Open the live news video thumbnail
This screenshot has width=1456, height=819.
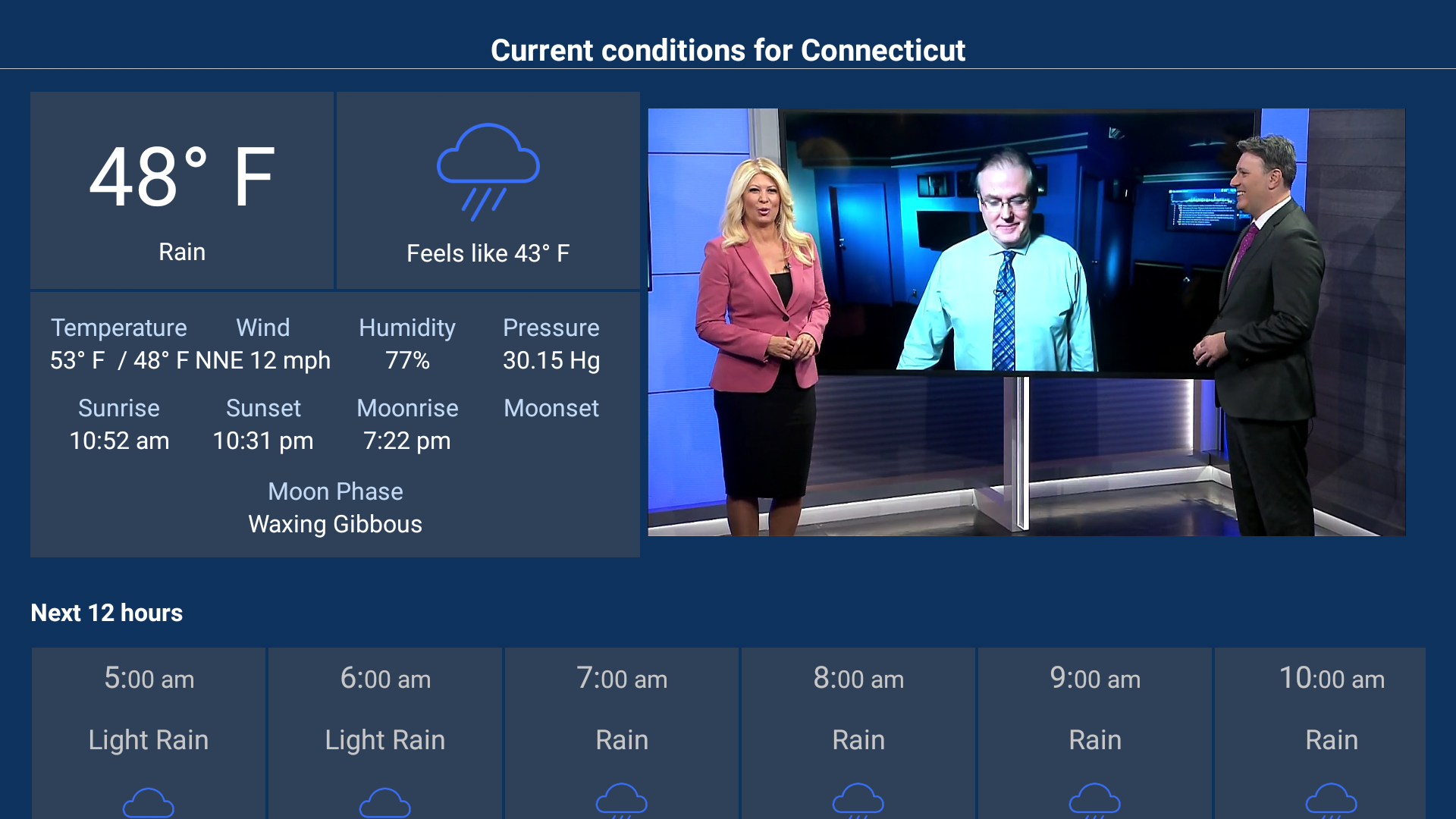click(x=1026, y=322)
